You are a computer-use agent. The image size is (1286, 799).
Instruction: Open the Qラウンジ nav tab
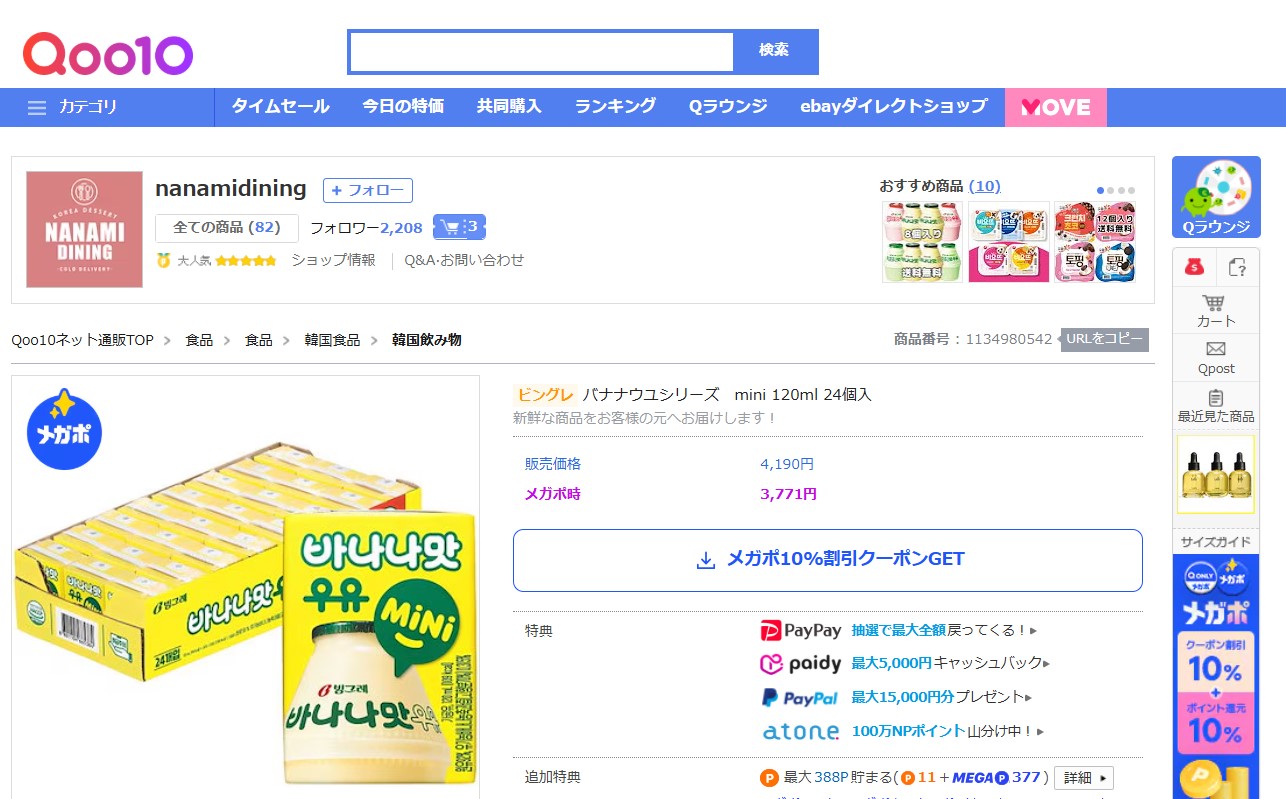click(728, 106)
